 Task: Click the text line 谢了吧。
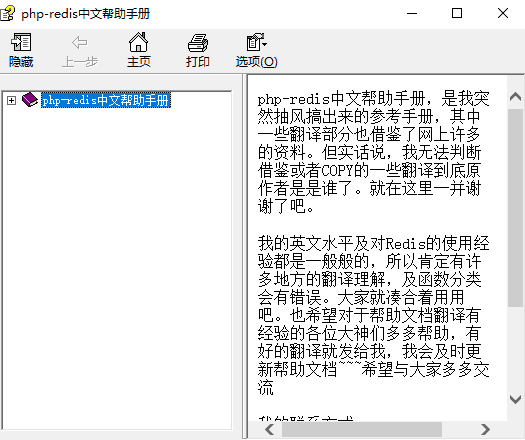pyautogui.click(x=286, y=206)
